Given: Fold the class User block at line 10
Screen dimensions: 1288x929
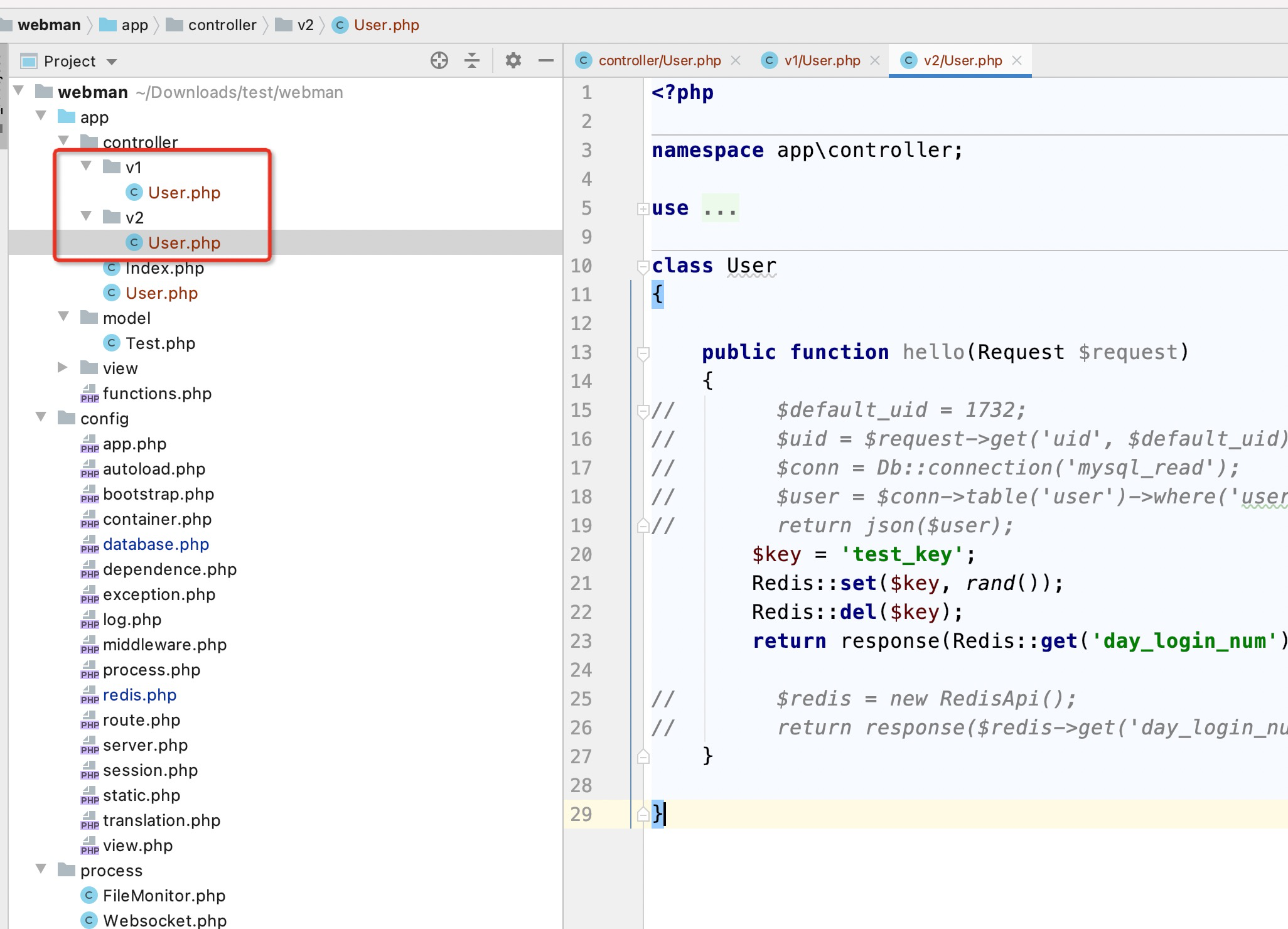Looking at the screenshot, I should [x=643, y=267].
